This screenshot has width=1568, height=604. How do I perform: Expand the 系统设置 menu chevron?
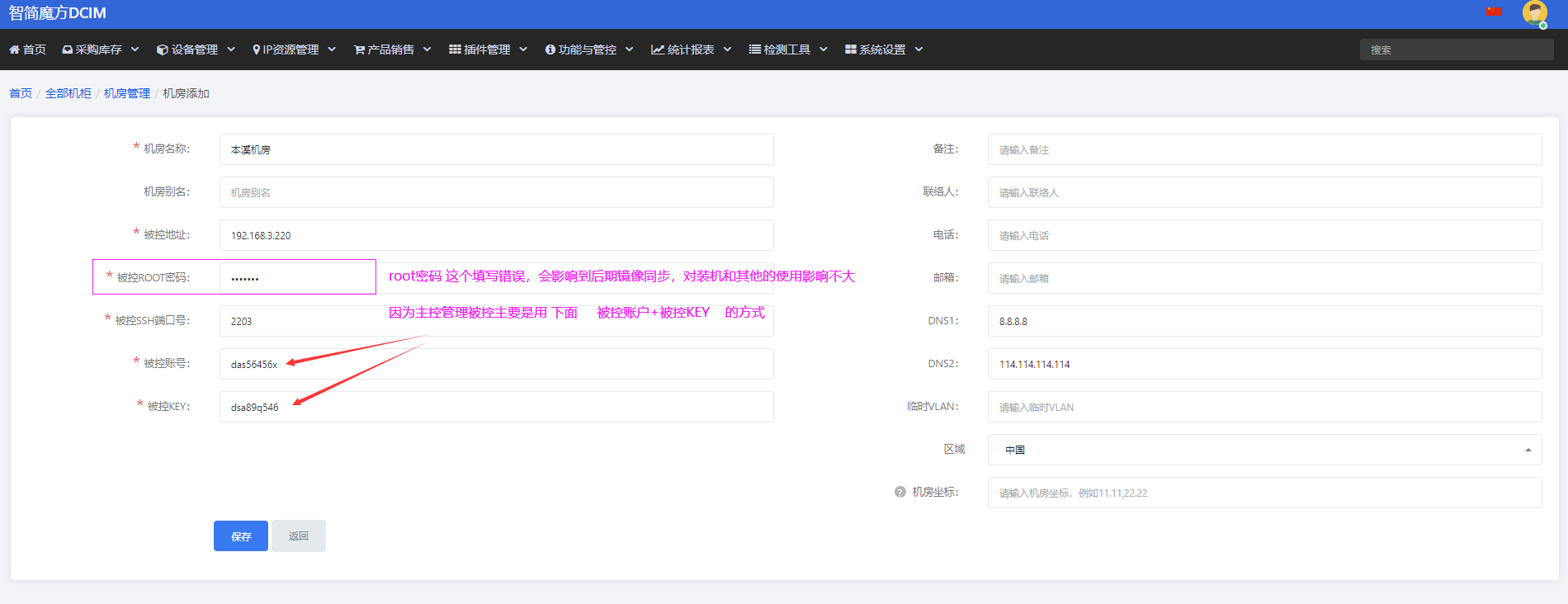[919, 50]
